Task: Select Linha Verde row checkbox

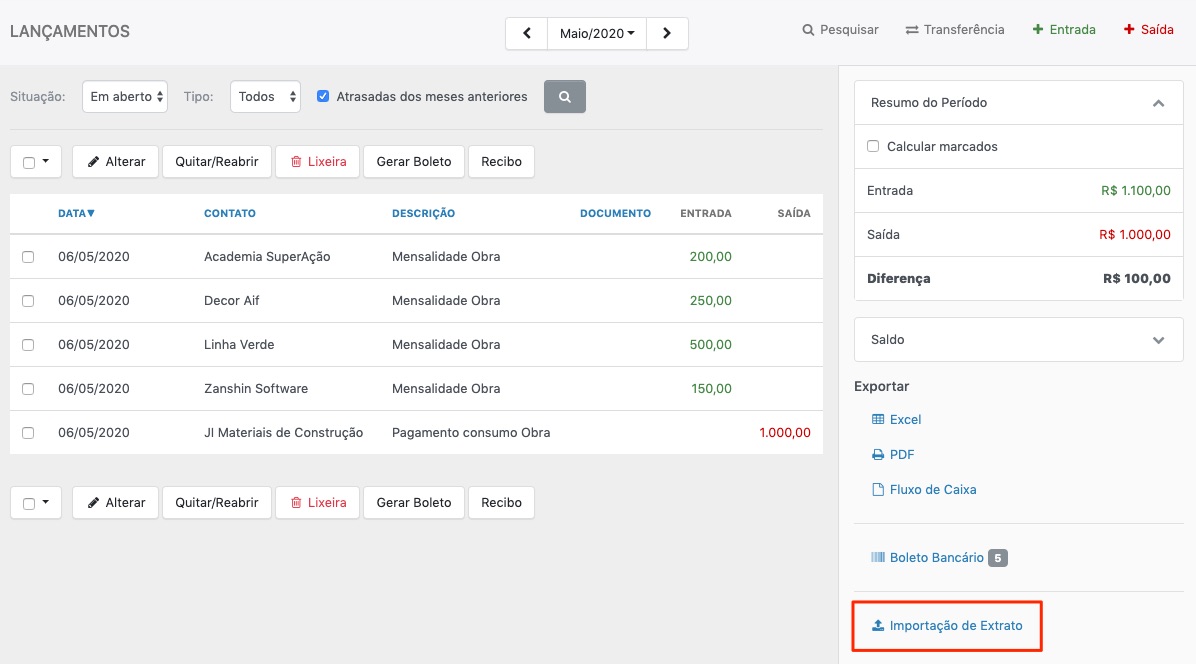Action: (28, 345)
